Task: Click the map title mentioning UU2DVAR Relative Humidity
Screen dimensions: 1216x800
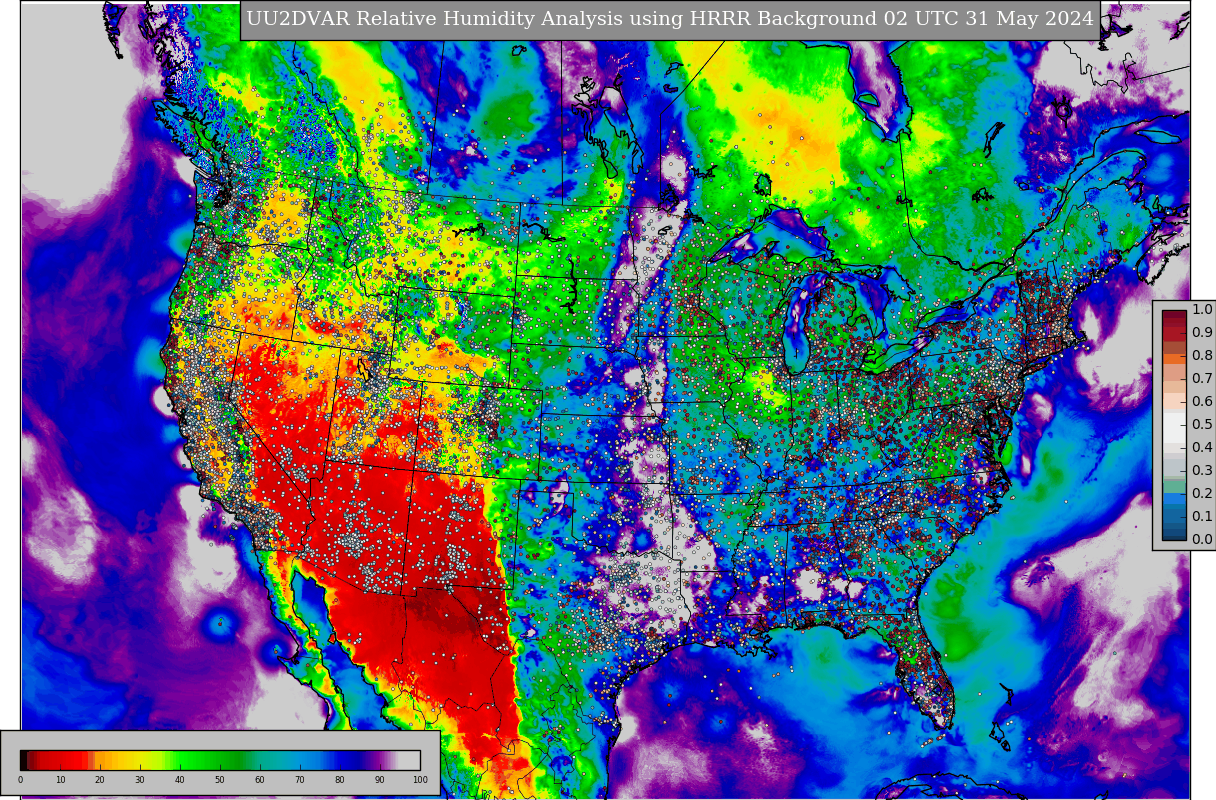Action: pyautogui.click(x=670, y=20)
